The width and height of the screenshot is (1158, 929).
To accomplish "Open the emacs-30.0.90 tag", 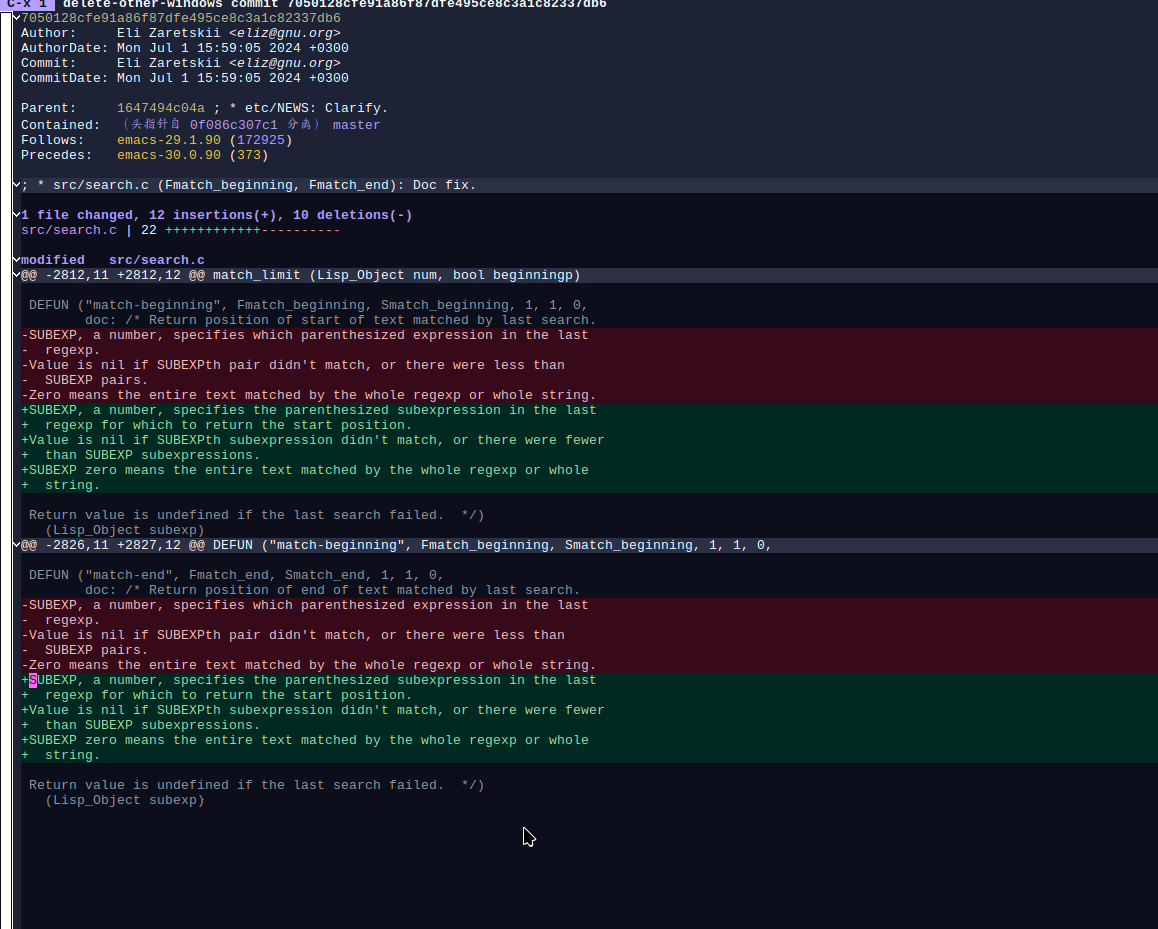I will click(x=168, y=155).
